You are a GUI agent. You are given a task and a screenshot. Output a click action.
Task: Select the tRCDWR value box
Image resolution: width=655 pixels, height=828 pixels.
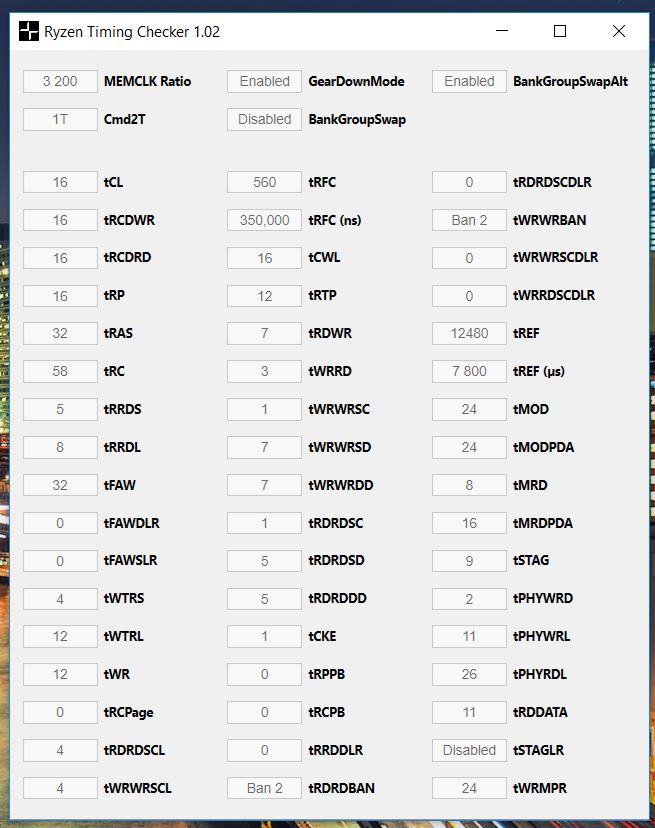click(x=60, y=220)
